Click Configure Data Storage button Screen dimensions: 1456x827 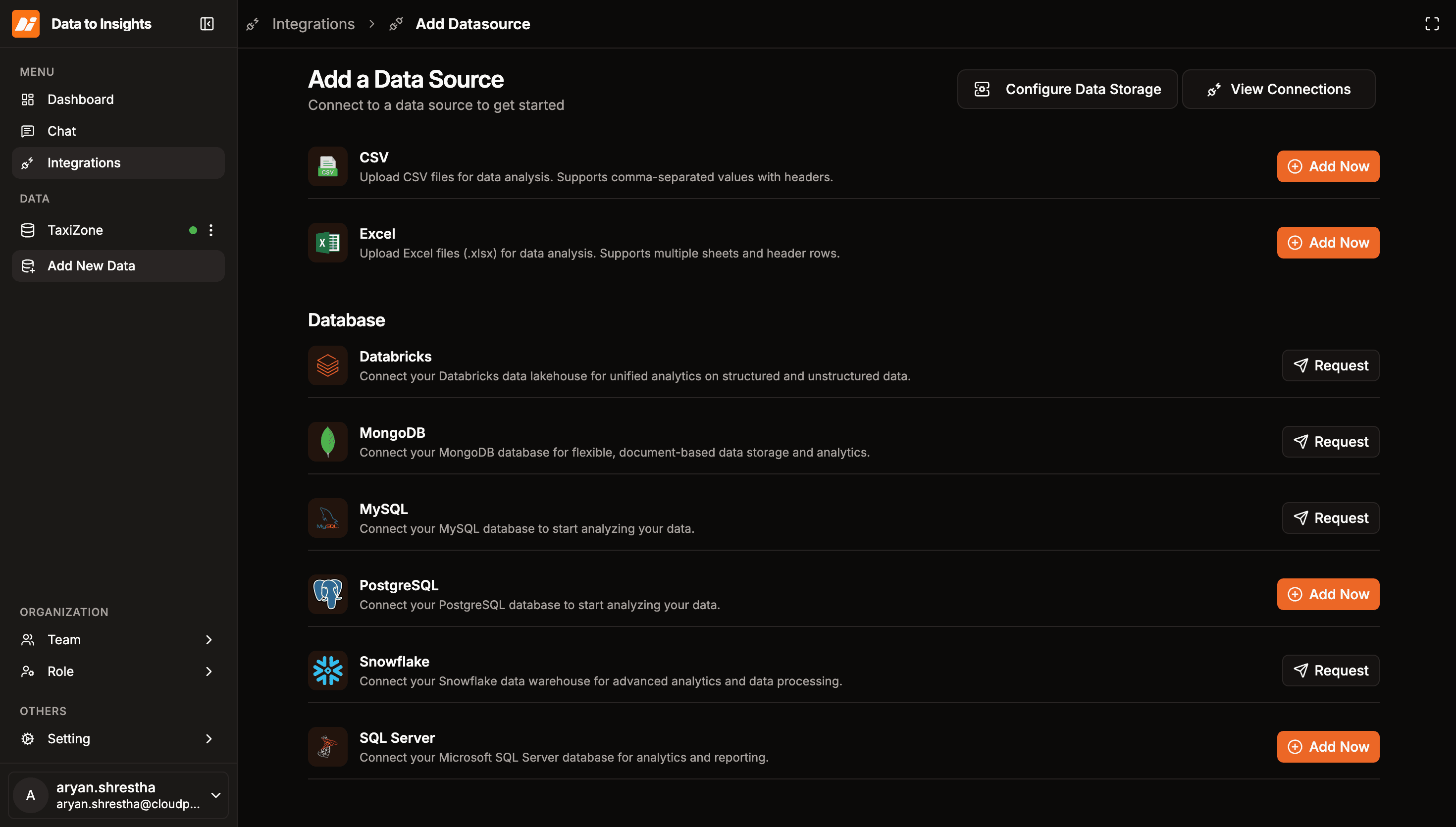1067,89
